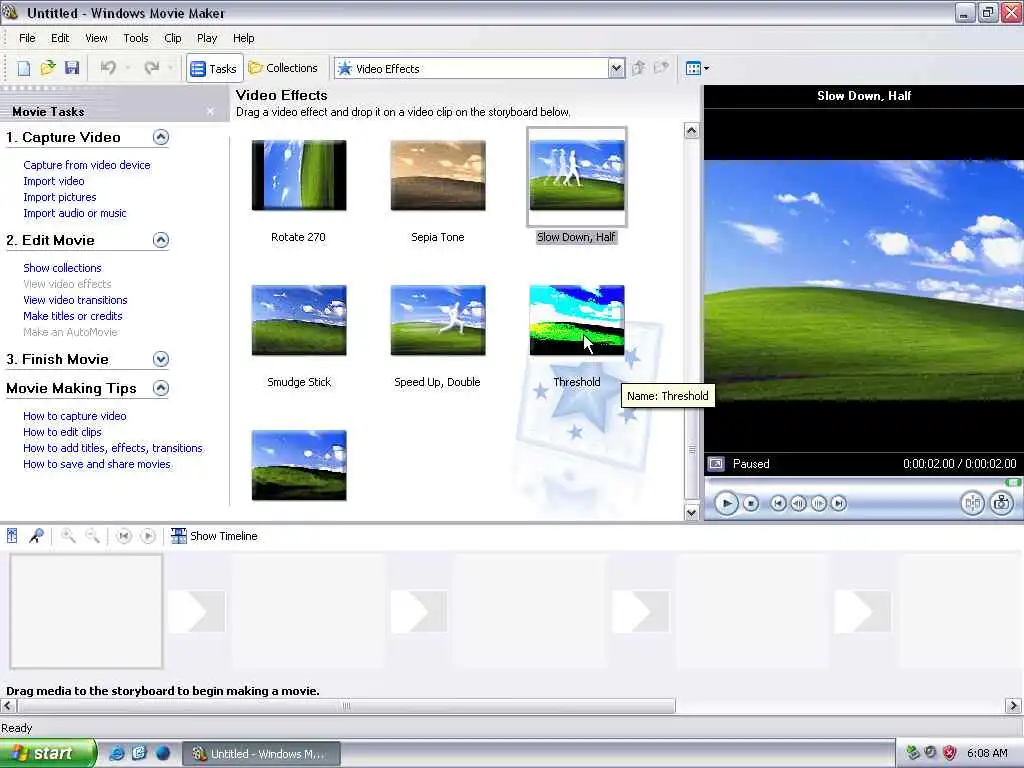Click the Import pictures link
The height and width of the screenshot is (768, 1024).
(x=59, y=197)
